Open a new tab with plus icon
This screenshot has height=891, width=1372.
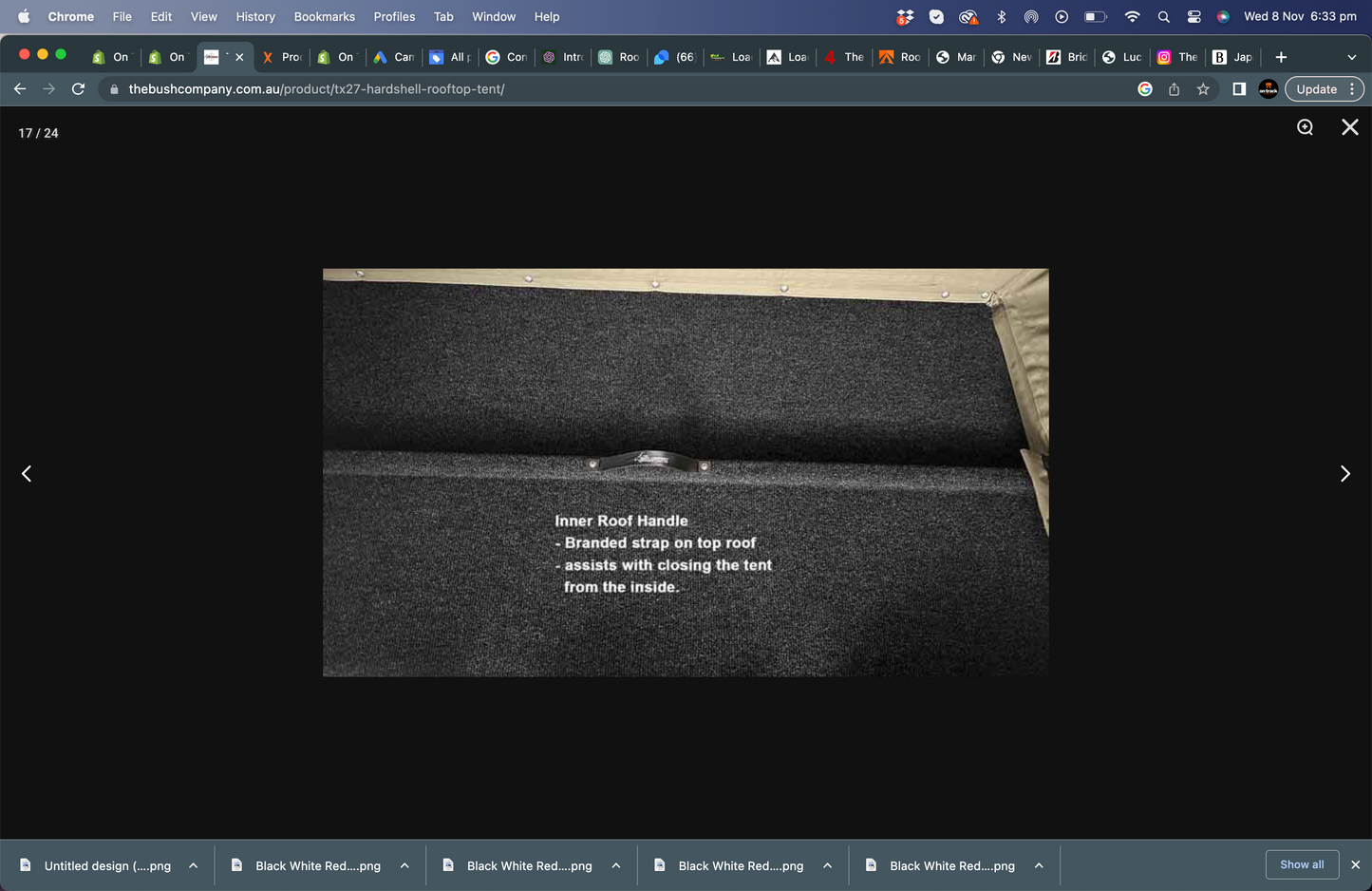[1281, 57]
